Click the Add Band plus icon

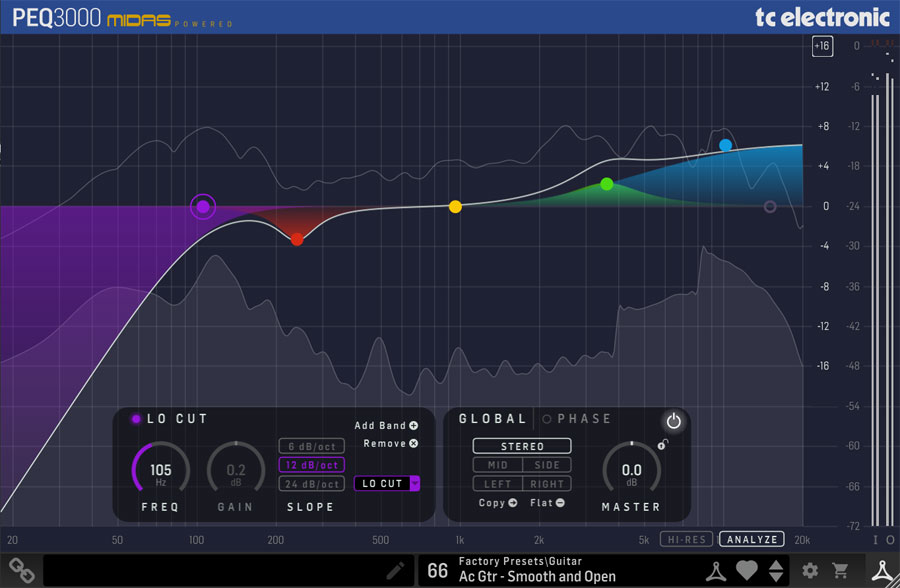tap(413, 425)
